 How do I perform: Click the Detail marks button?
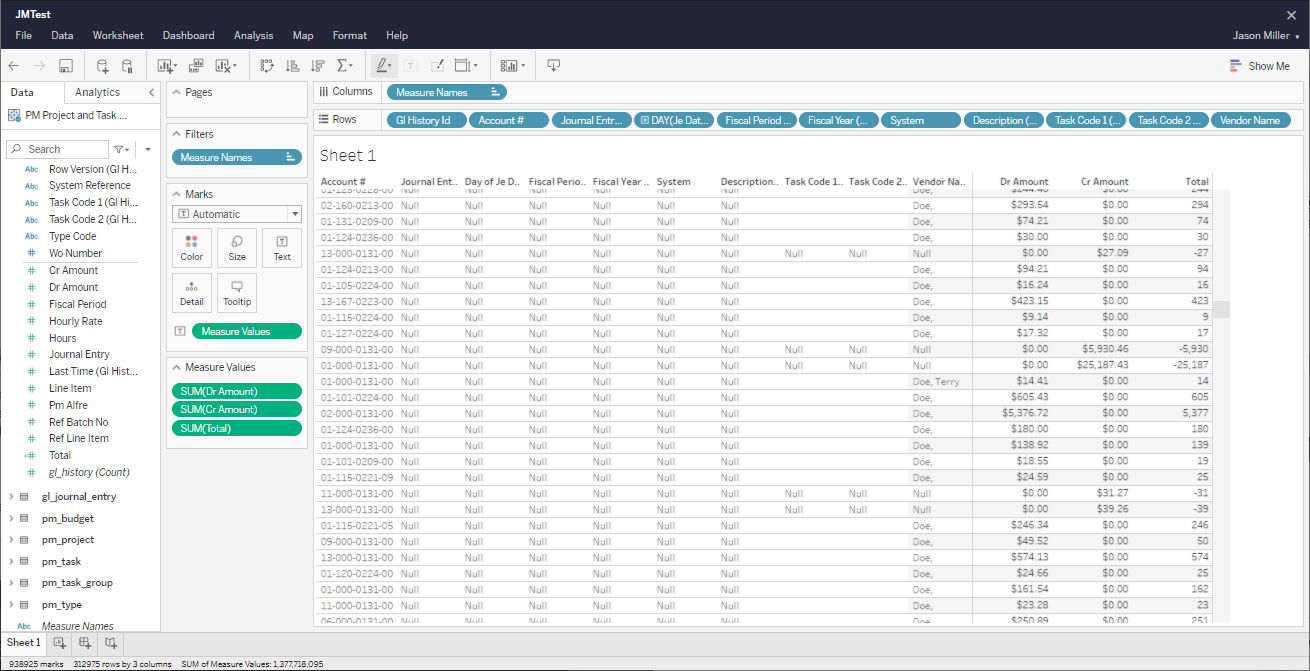192,293
